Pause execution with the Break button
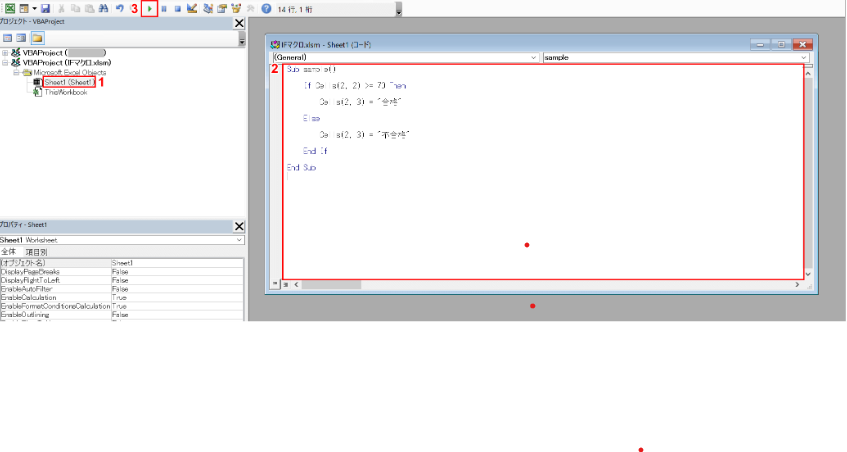Screen dimensions: 847x452 (x=164, y=8)
